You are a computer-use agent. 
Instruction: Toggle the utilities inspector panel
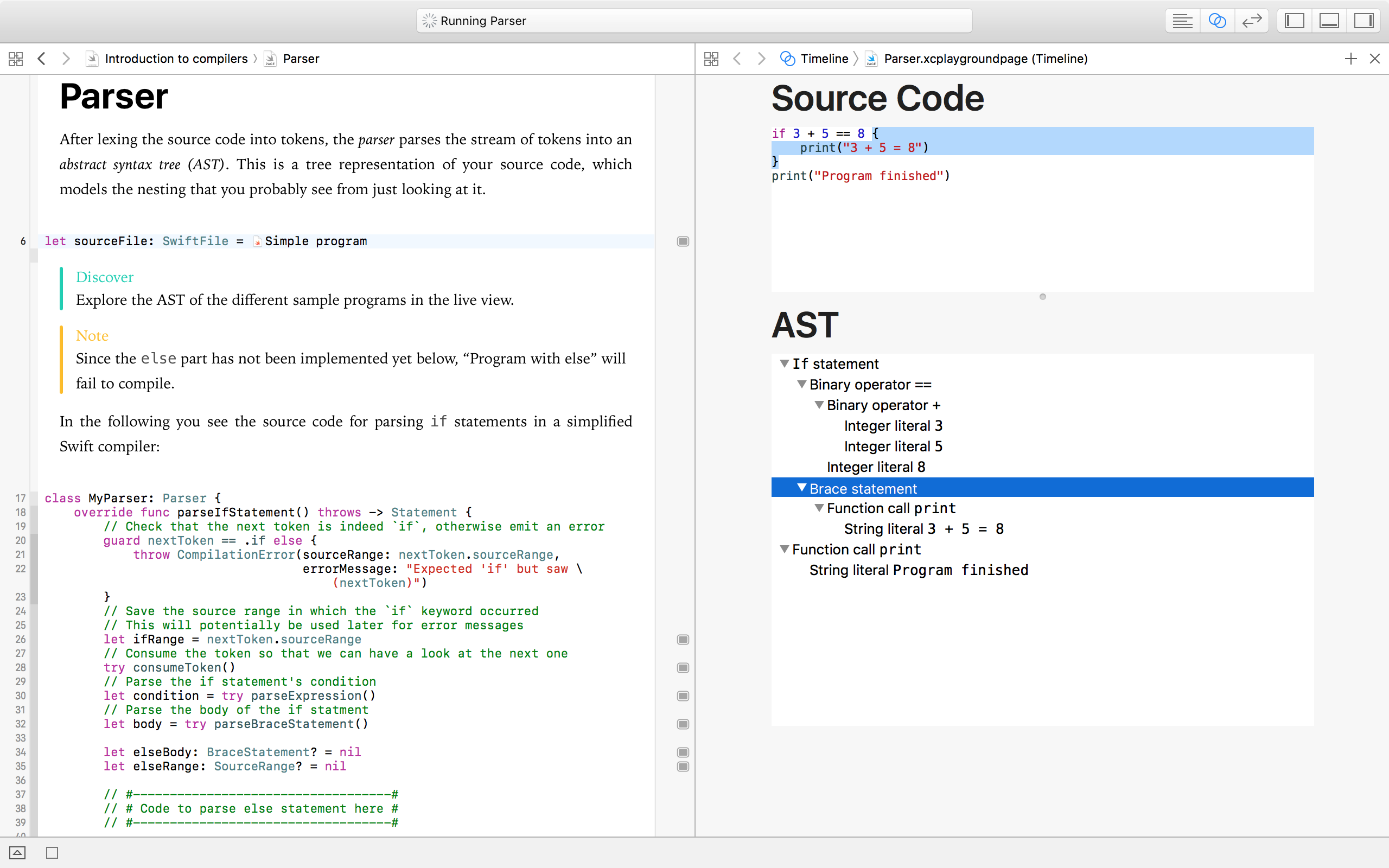point(1363,21)
